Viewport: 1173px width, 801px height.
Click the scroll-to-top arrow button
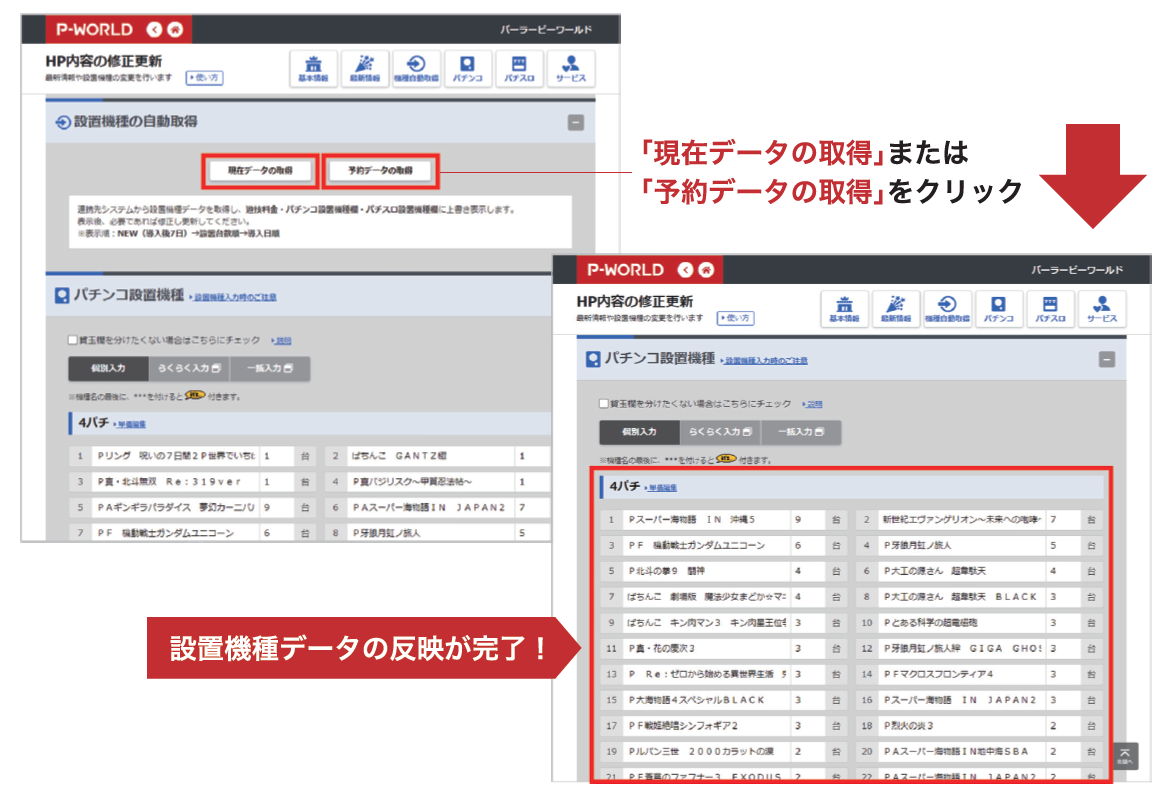point(1125,755)
